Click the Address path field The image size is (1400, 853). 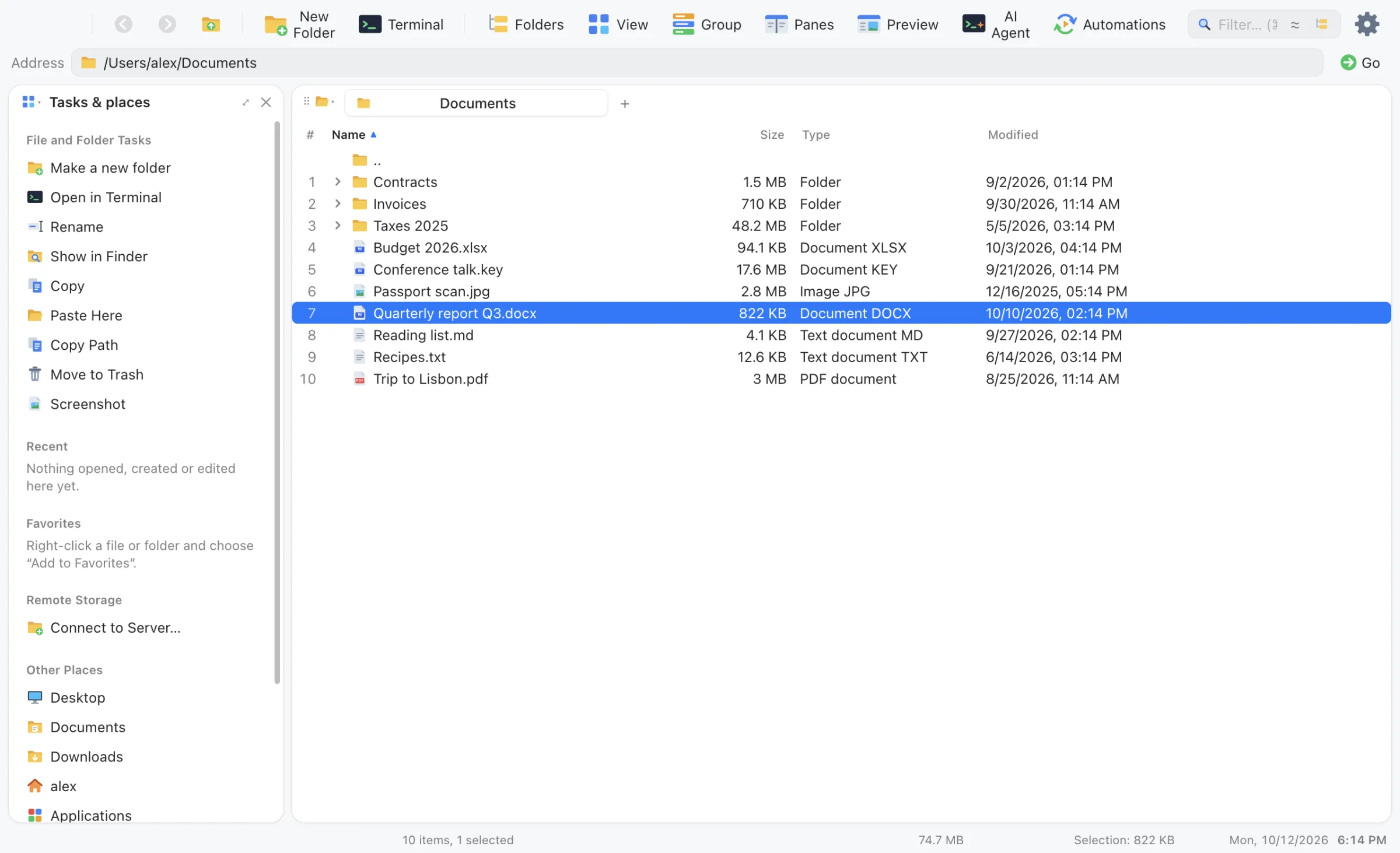point(697,62)
